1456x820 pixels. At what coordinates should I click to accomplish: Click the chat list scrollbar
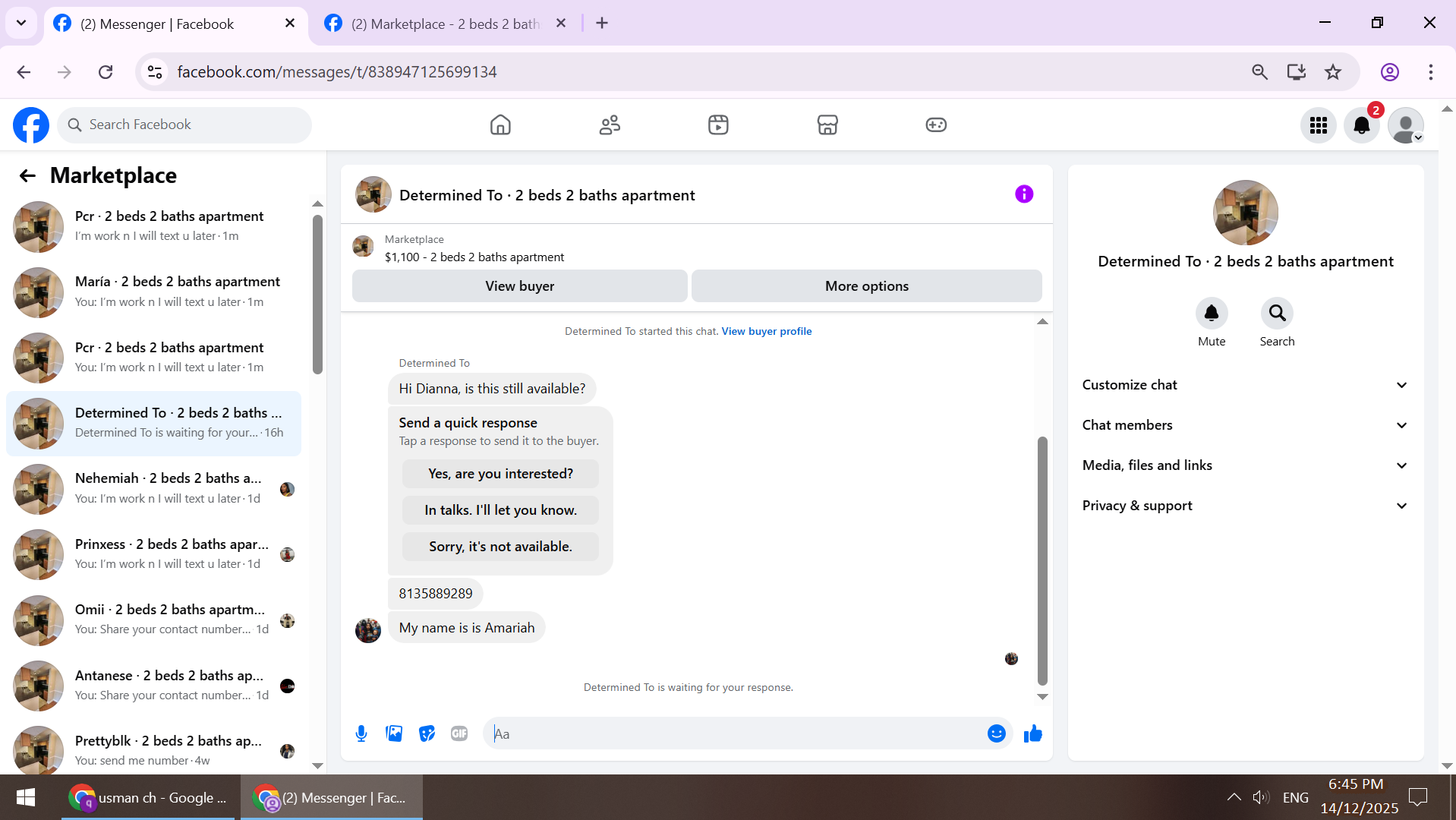[317, 295]
